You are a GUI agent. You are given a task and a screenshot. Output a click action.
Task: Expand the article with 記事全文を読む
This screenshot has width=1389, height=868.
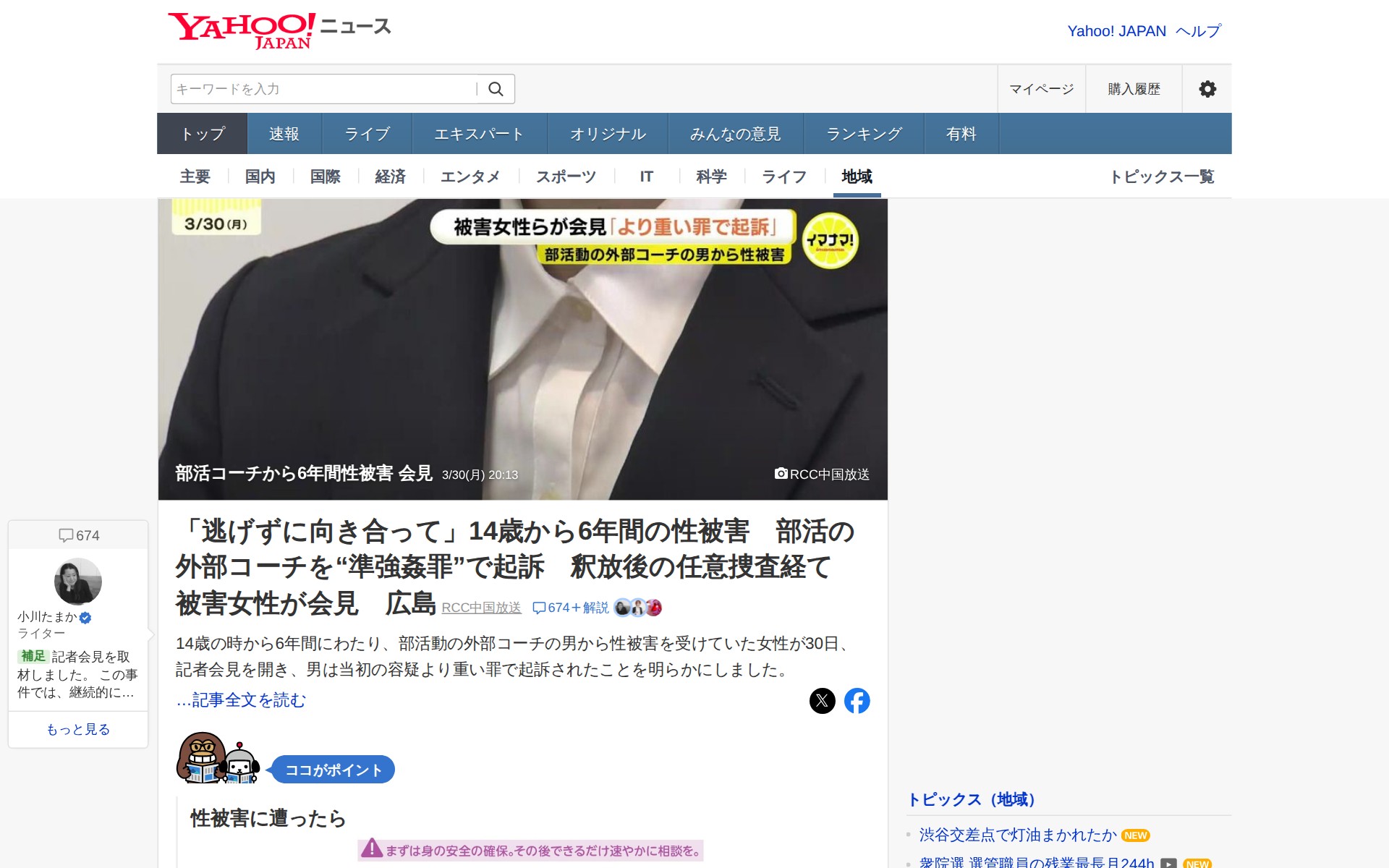(x=241, y=700)
